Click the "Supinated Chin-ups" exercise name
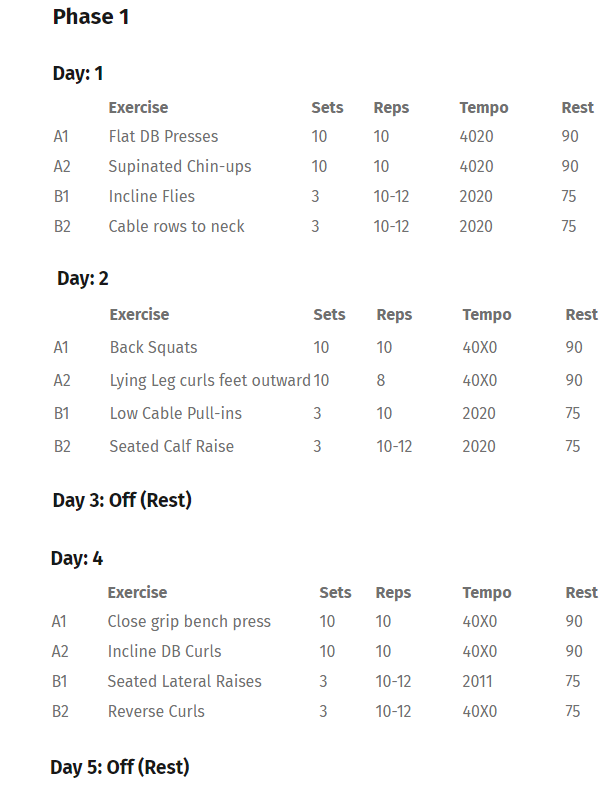 pyautogui.click(x=180, y=166)
